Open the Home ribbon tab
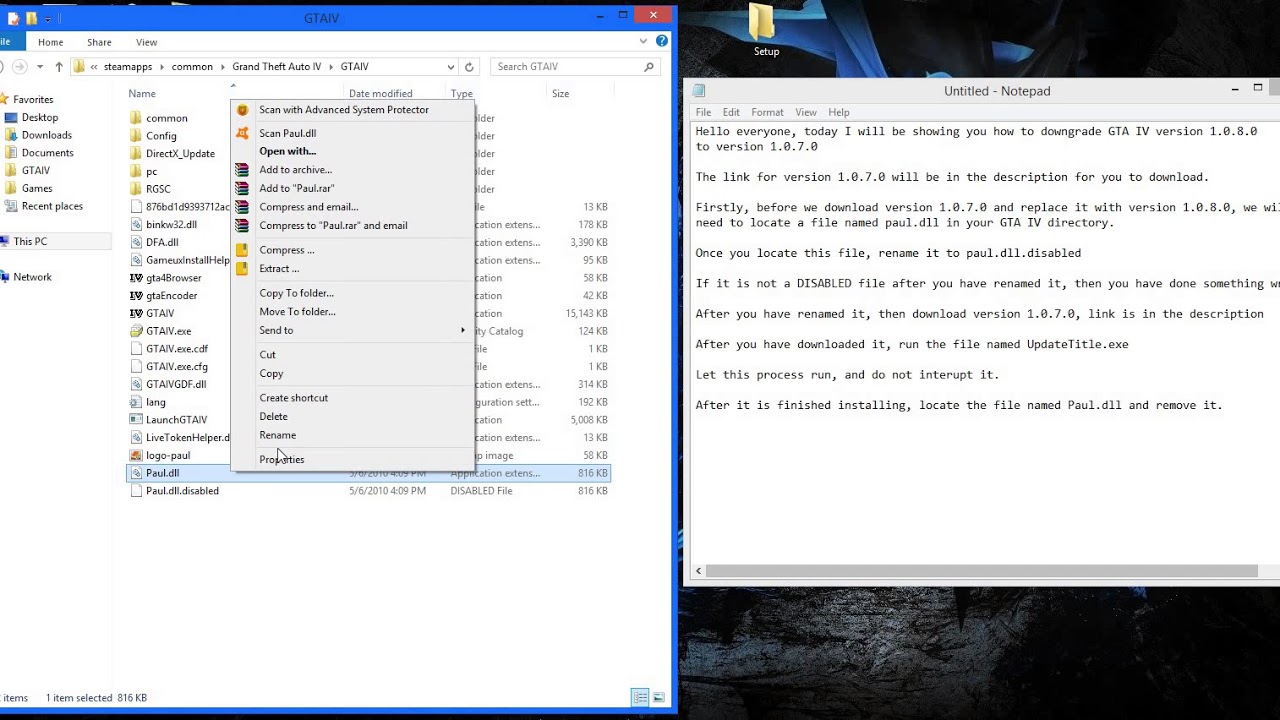1280x720 pixels. [50, 42]
